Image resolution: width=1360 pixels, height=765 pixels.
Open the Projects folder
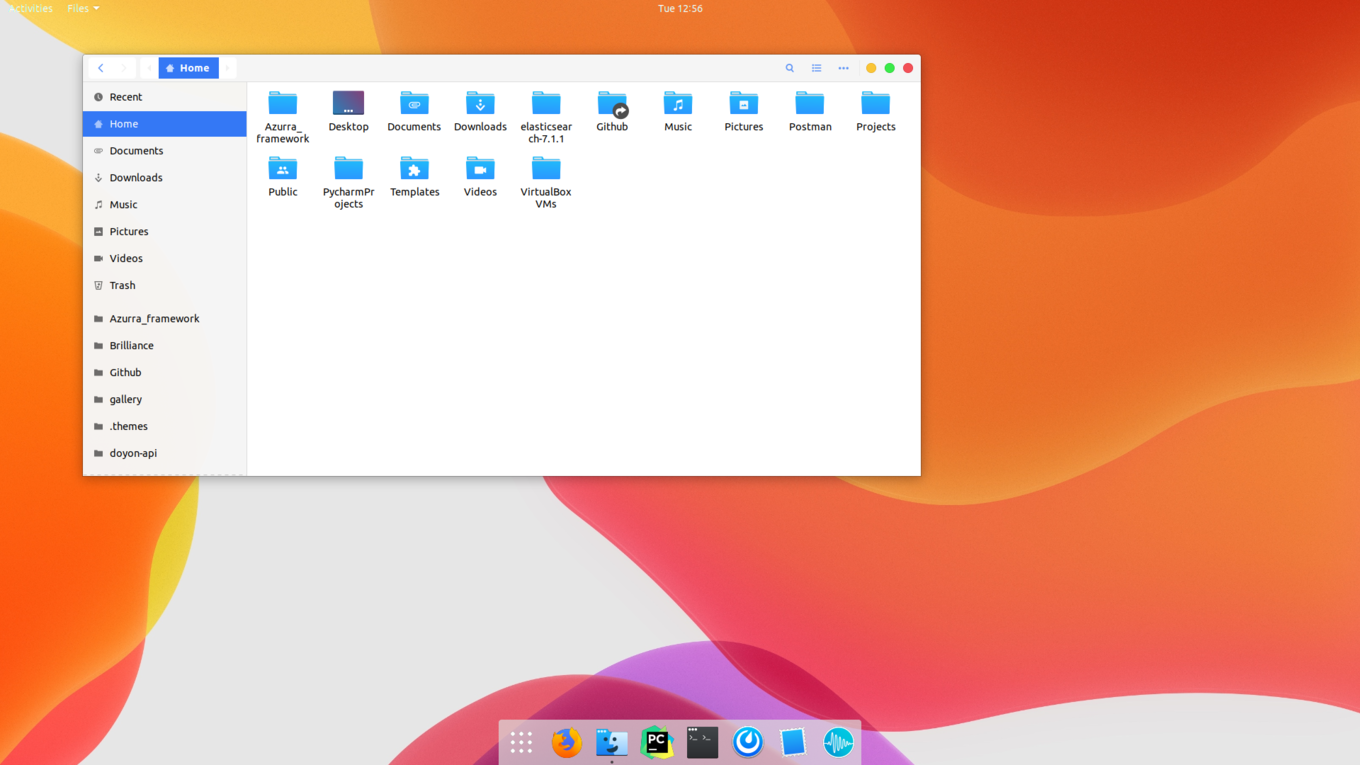coord(876,104)
